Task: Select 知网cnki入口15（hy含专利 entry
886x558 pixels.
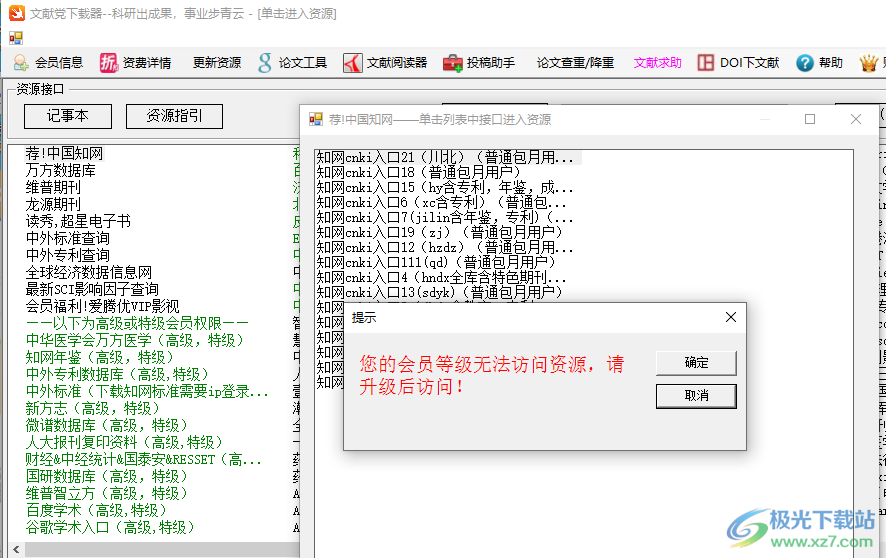Action: click(445, 188)
